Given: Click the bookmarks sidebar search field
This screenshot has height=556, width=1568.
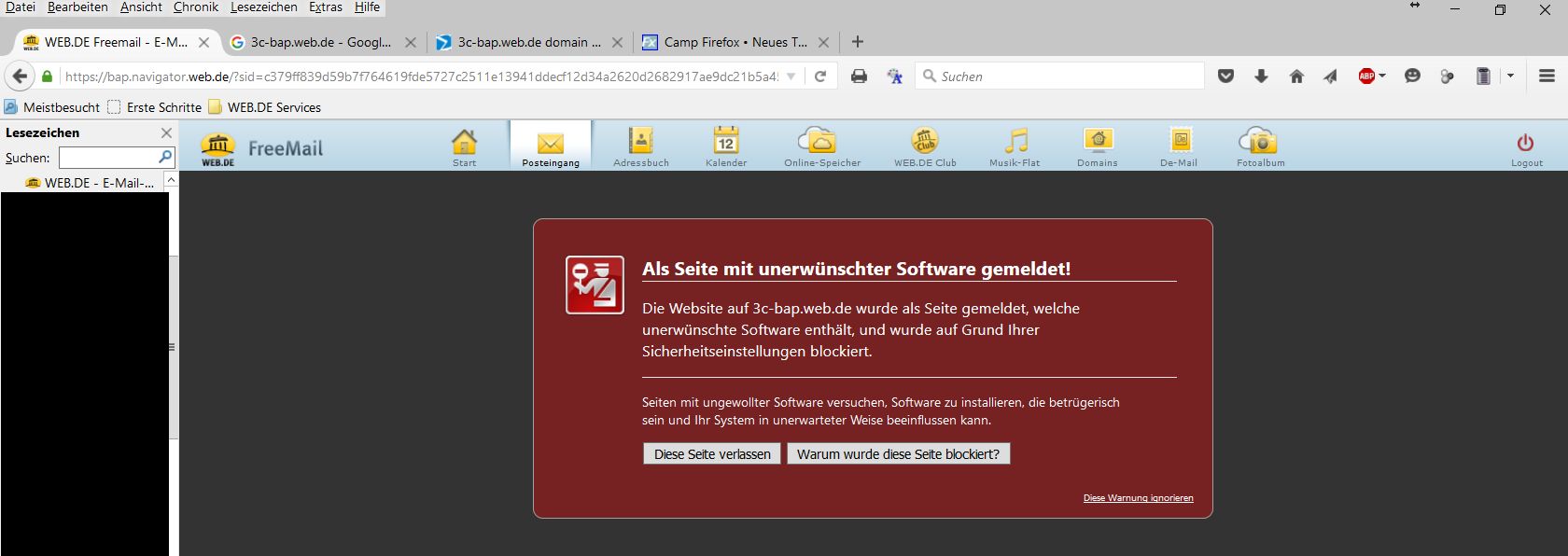Looking at the screenshot, I should 108,158.
